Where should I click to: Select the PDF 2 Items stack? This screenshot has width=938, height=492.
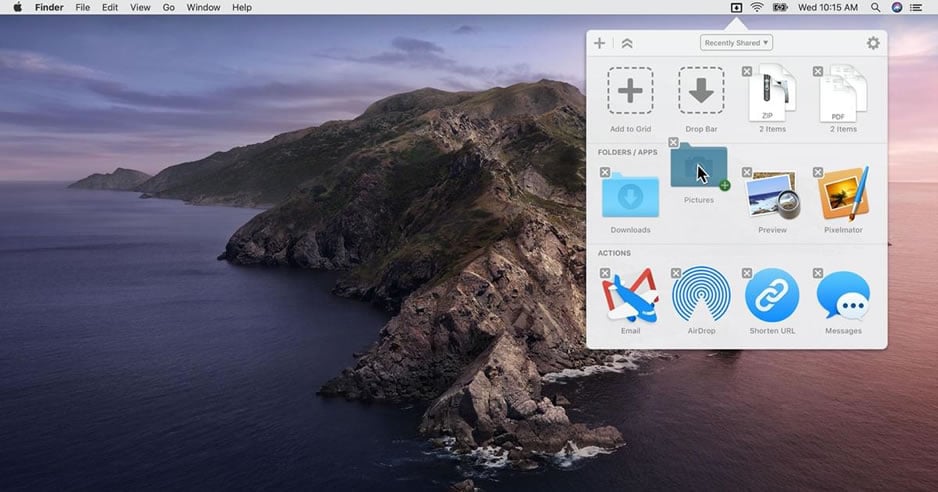843,93
